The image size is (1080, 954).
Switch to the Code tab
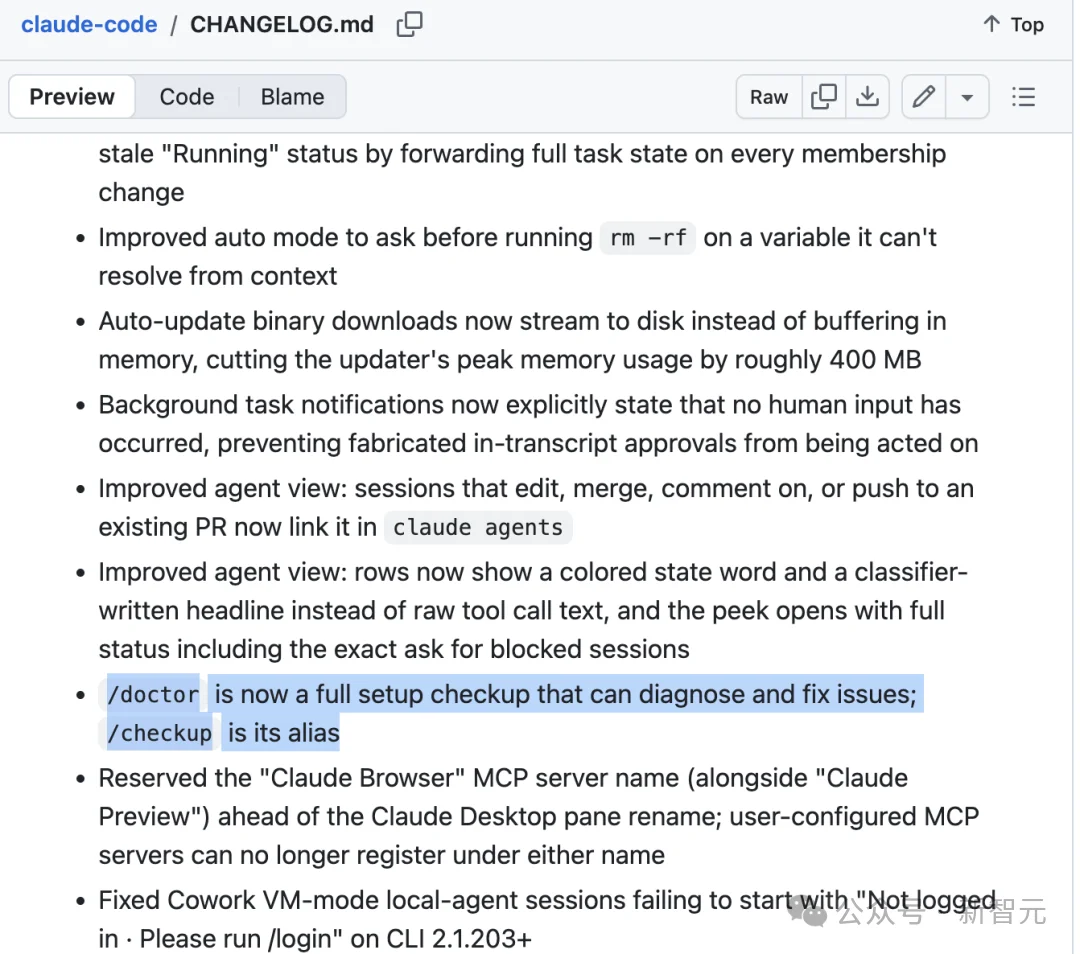point(187,97)
